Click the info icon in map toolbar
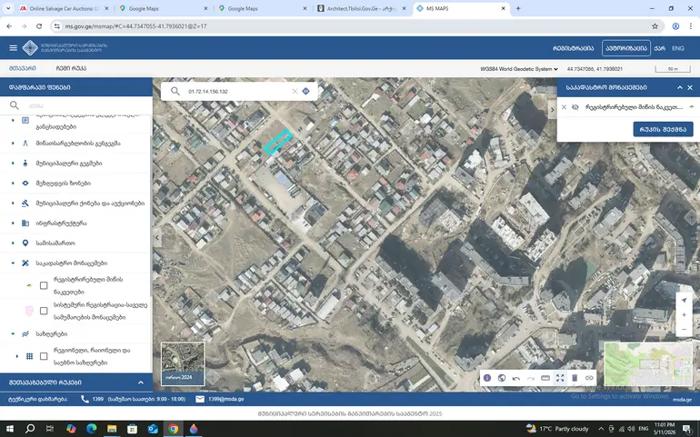This screenshot has height=437, width=700. [487, 378]
